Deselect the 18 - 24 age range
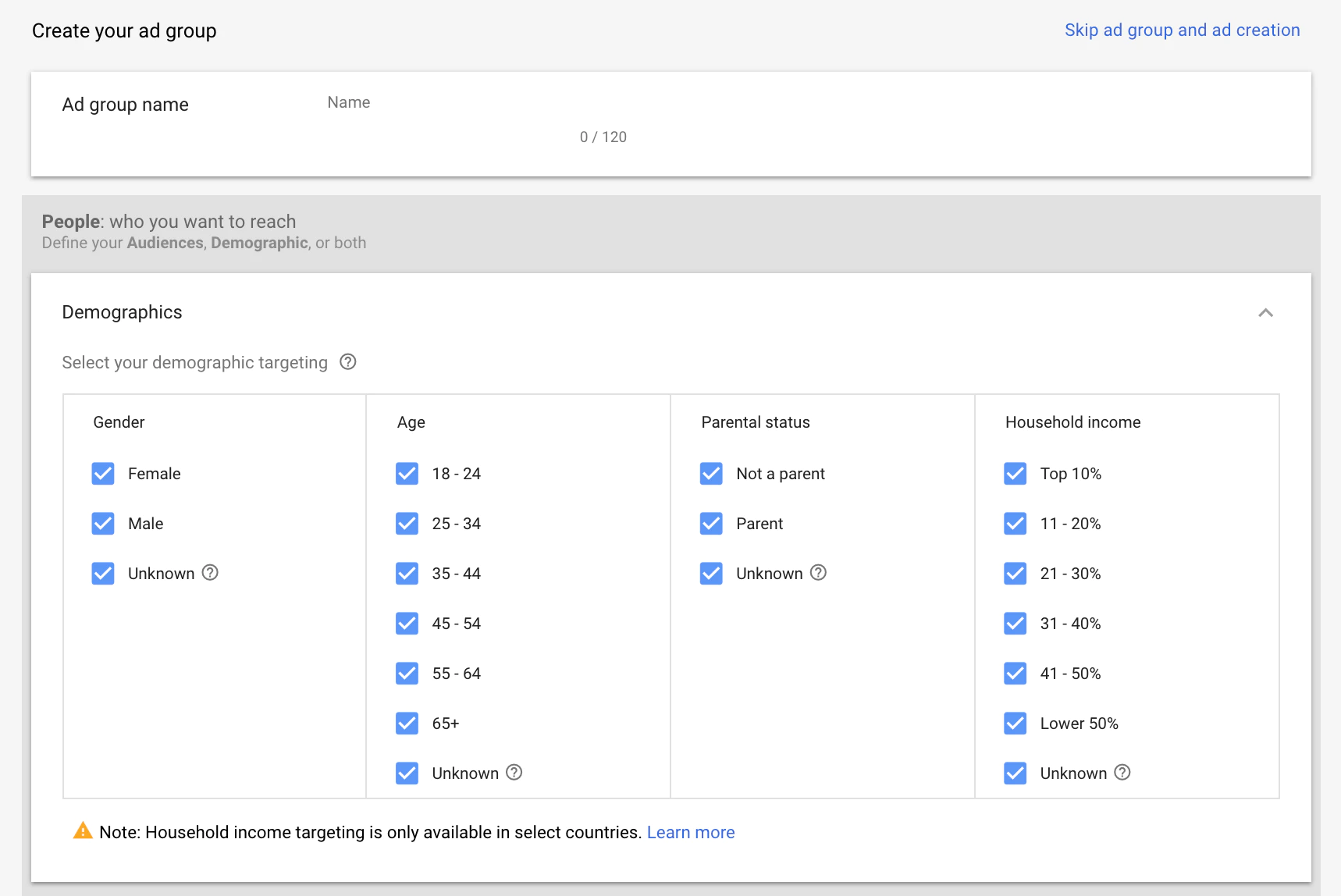Screen dimensions: 1341x896 click(407, 474)
